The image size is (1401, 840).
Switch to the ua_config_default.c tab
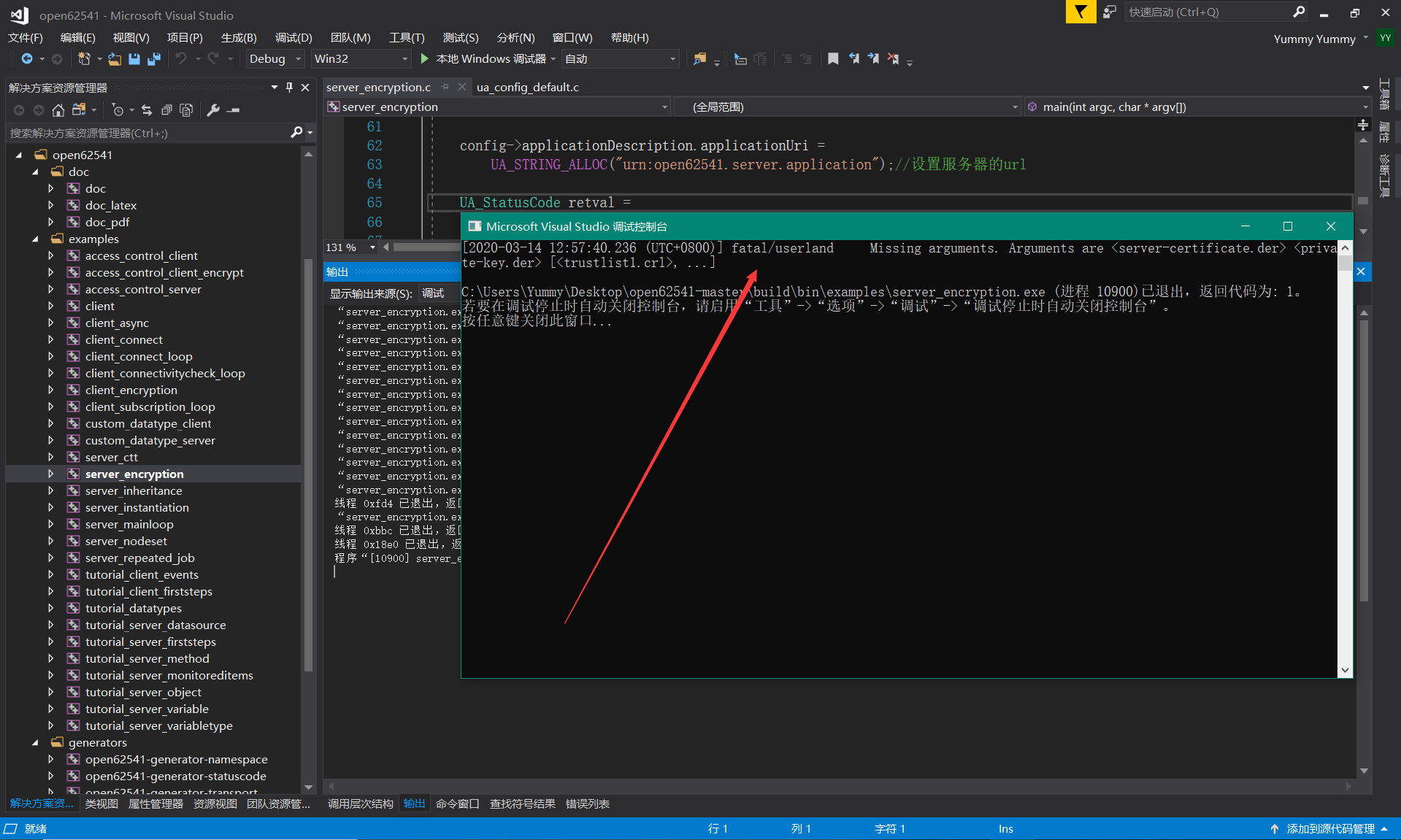[528, 87]
